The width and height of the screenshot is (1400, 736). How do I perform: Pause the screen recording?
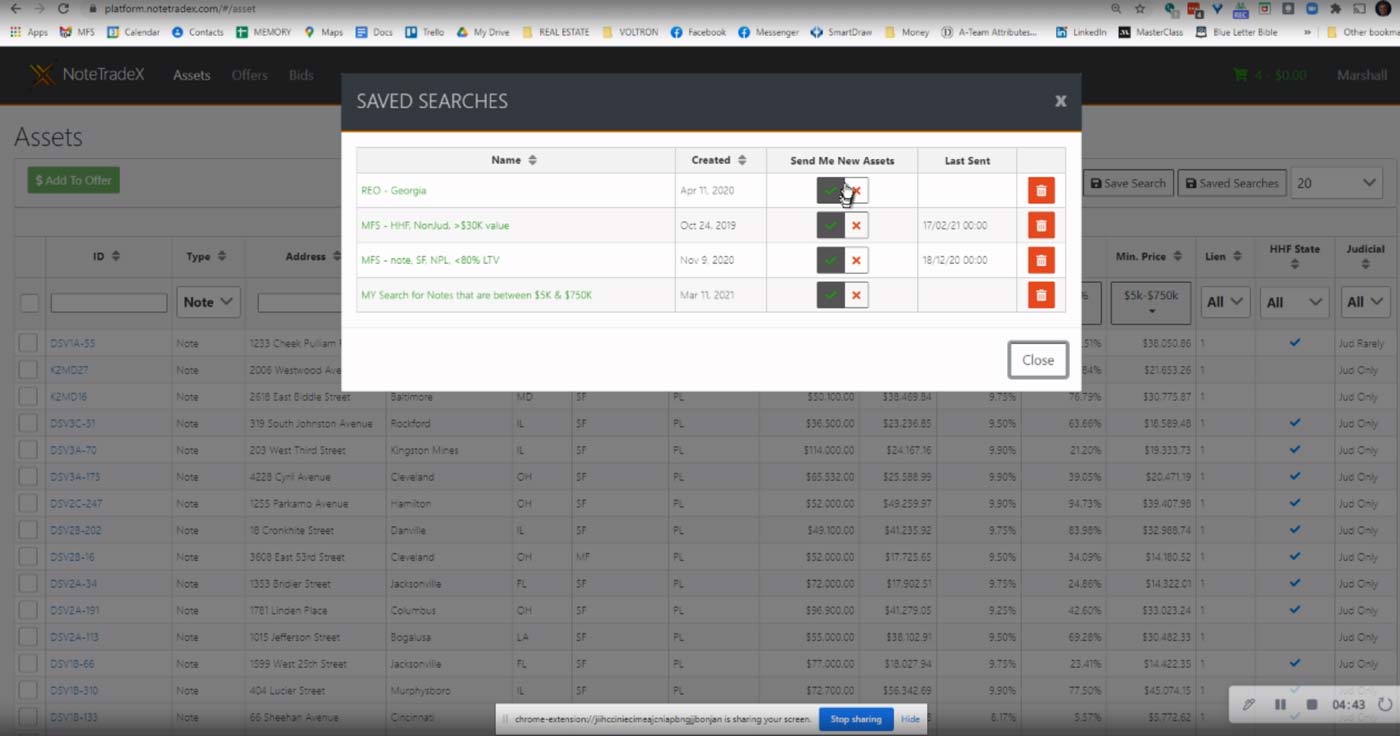coord(1280,704)
